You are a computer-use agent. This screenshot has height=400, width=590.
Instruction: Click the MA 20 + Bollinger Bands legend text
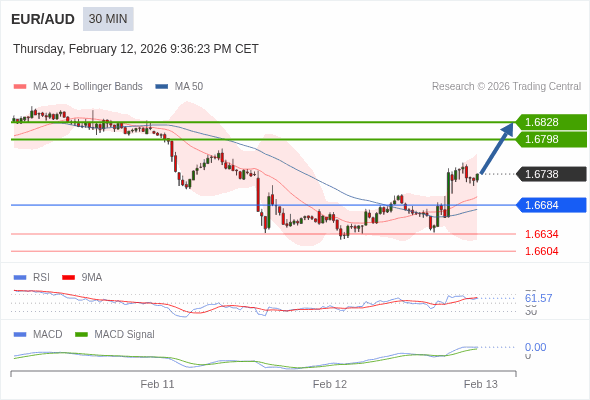point(88,87)
